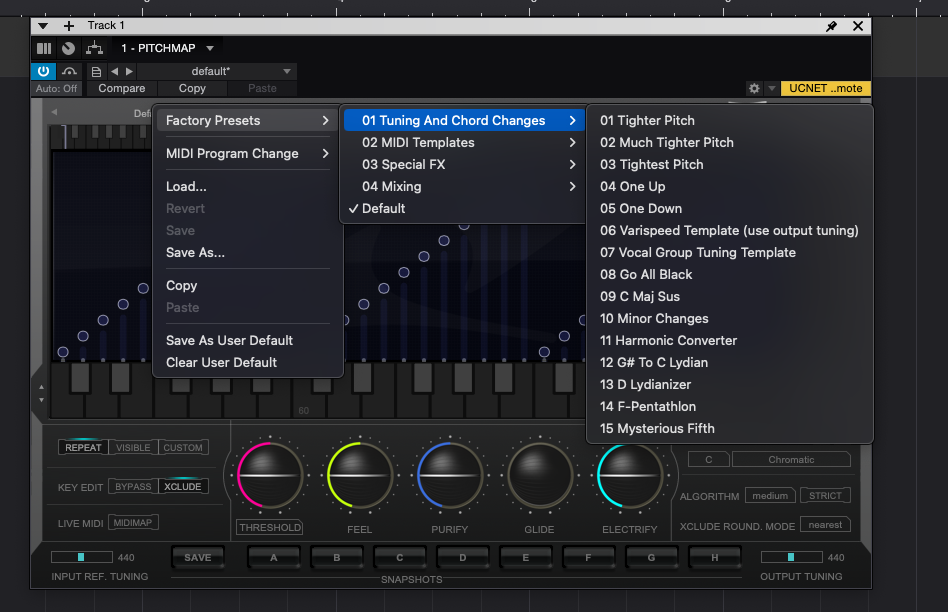Open the nearest round mode dropdown
948x612 pixels.
click(825, 525)
